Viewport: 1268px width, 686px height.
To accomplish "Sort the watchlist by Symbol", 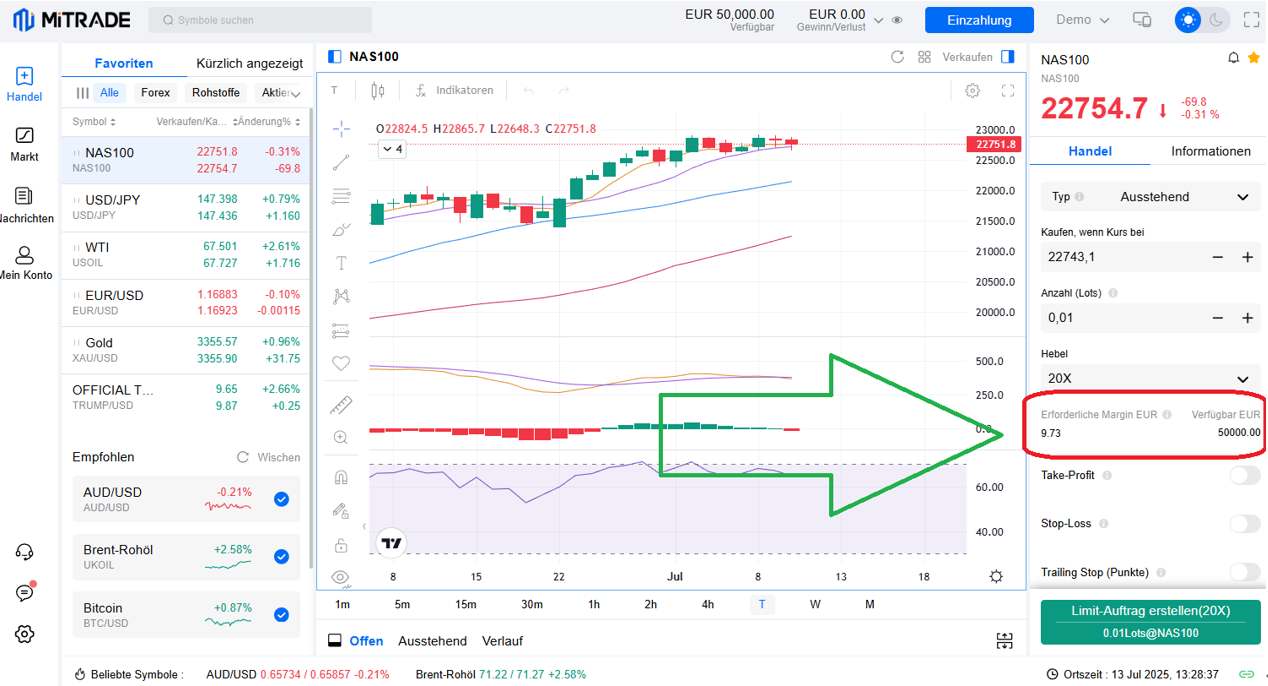I will pos(94,122).
